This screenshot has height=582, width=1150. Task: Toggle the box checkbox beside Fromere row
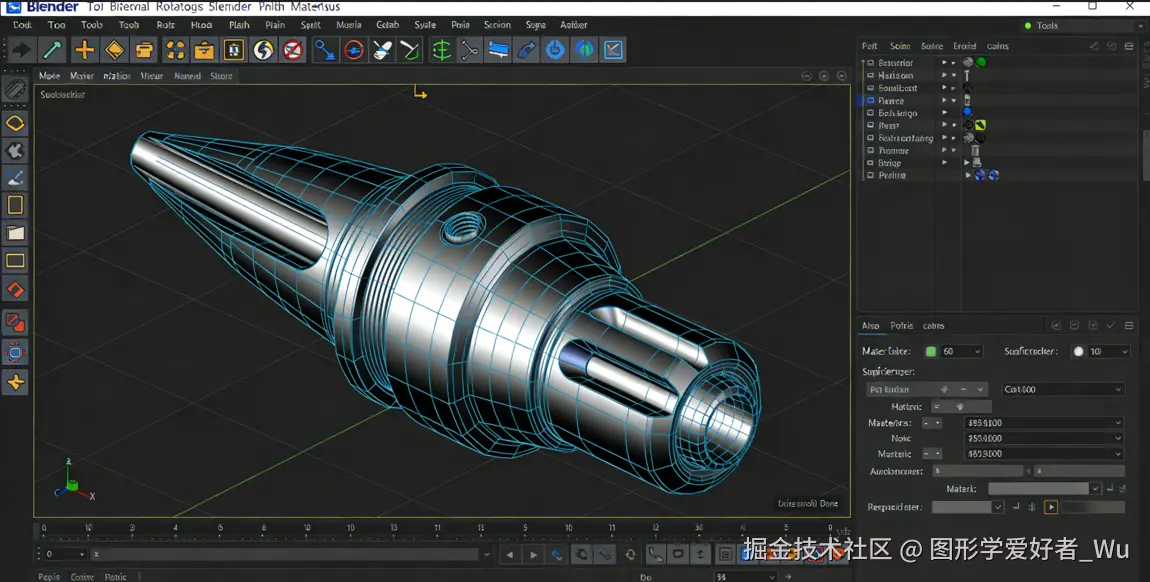pos(871,150)
